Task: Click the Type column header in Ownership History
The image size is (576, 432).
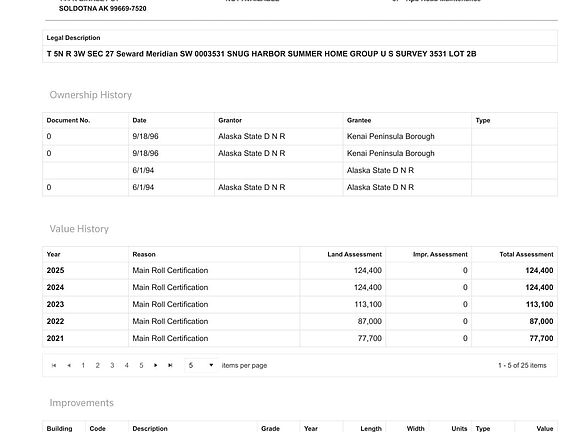Action: click(483, 120)
